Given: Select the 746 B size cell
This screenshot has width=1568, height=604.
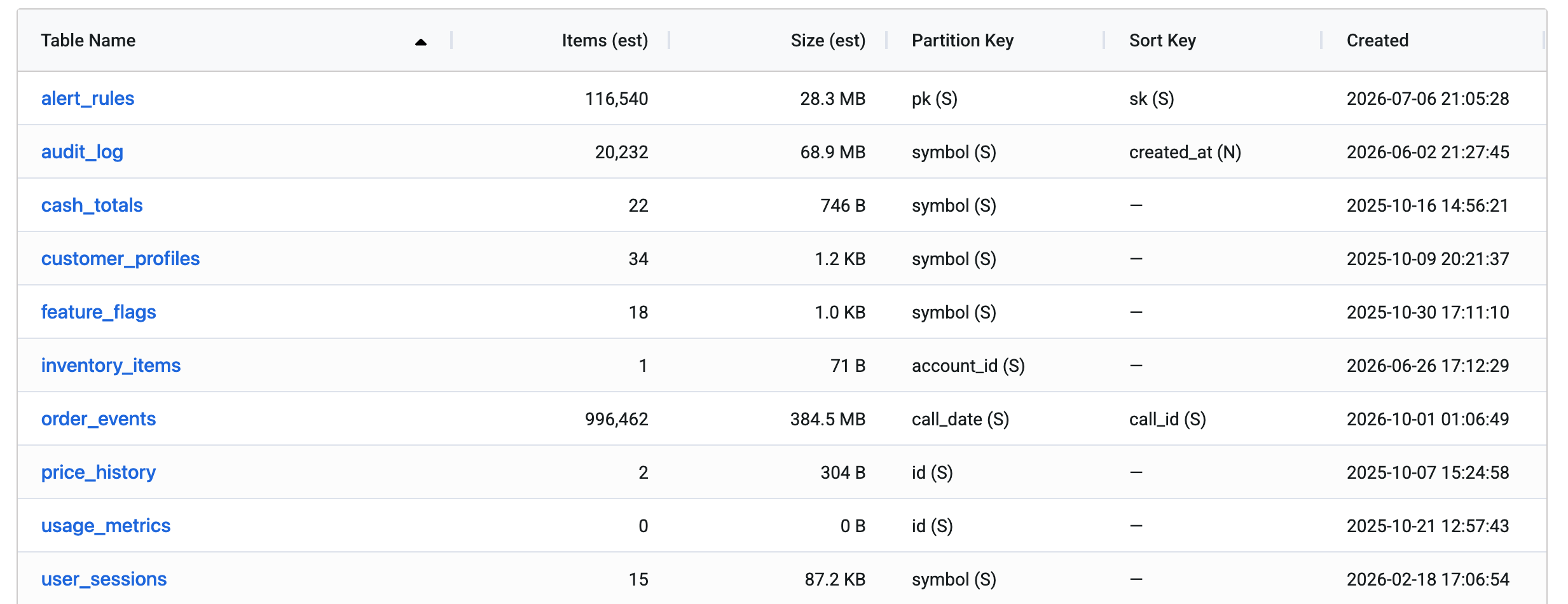Looking at the screenshot, I should (842, 205).
